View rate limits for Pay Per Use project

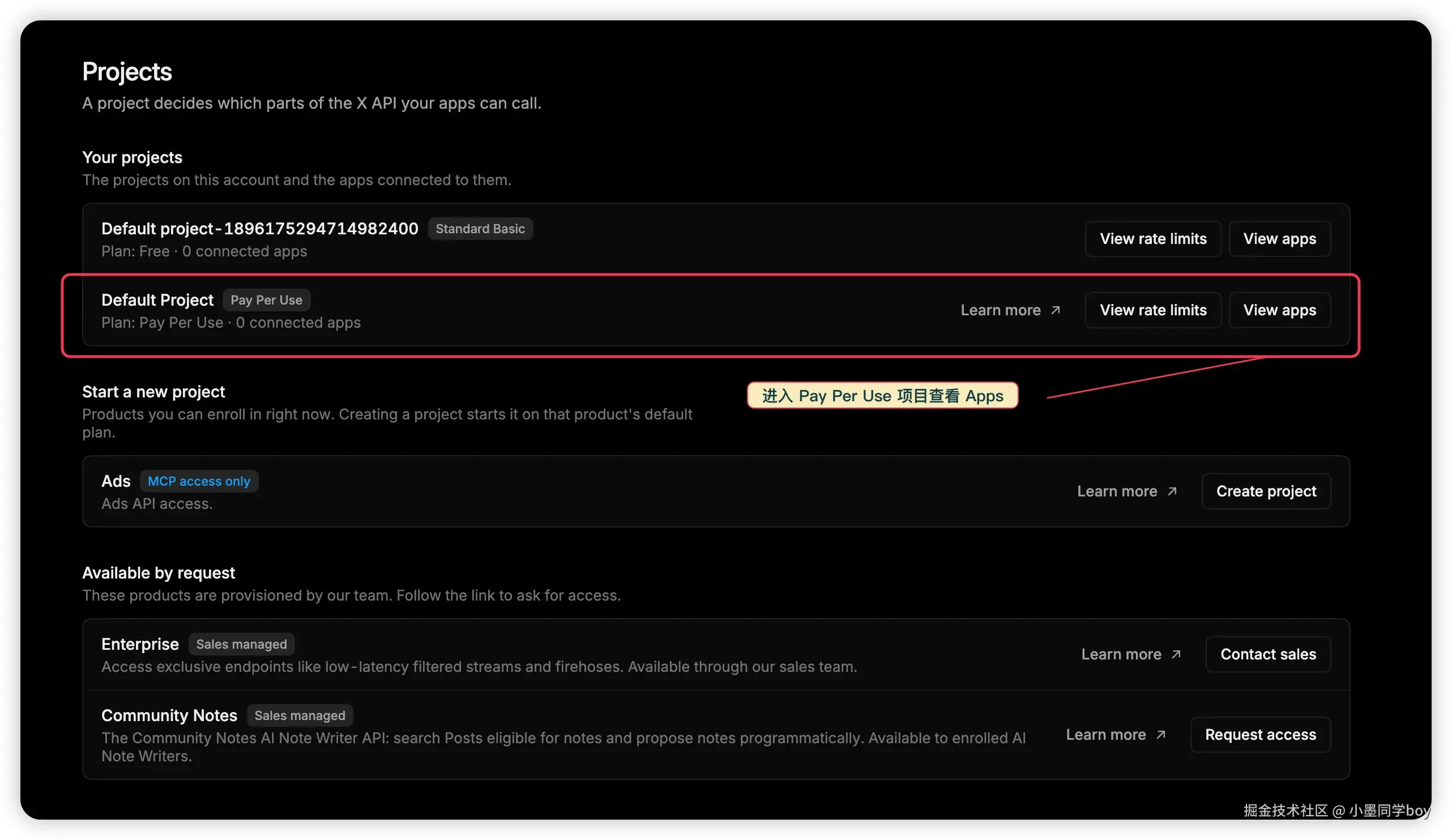tap(1153, 310)
